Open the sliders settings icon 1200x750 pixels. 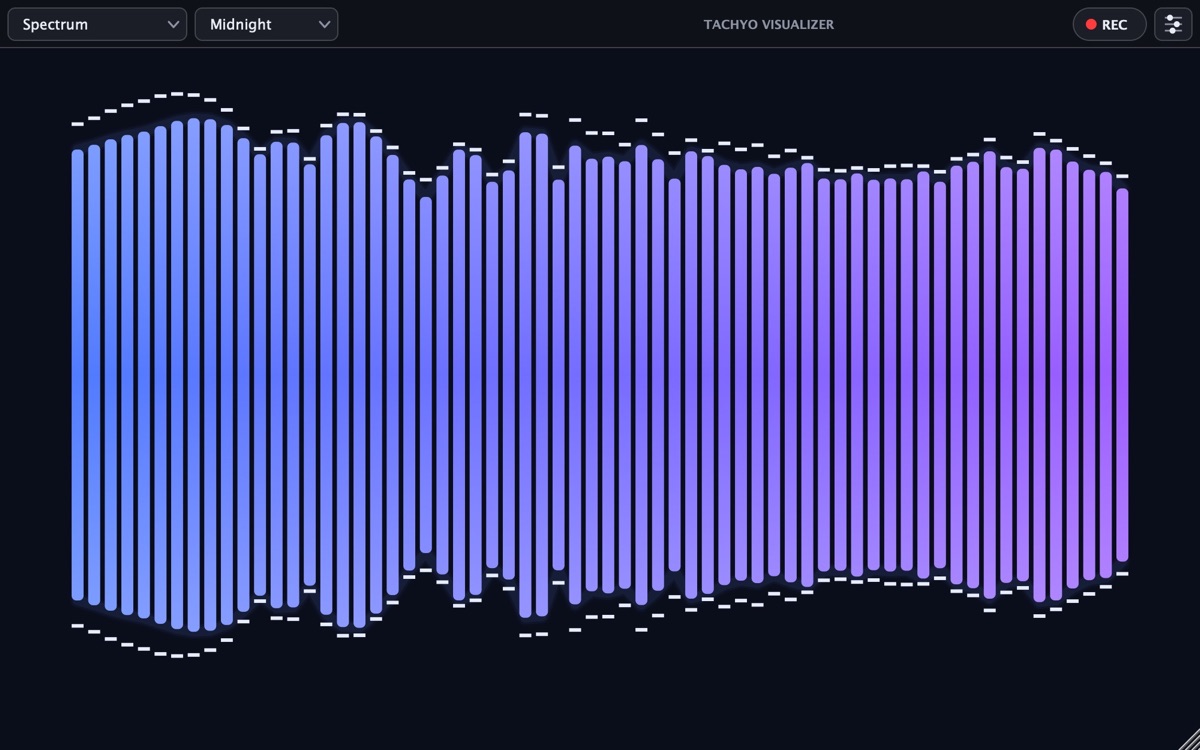pyautogui.click(x=1173, y=24)
